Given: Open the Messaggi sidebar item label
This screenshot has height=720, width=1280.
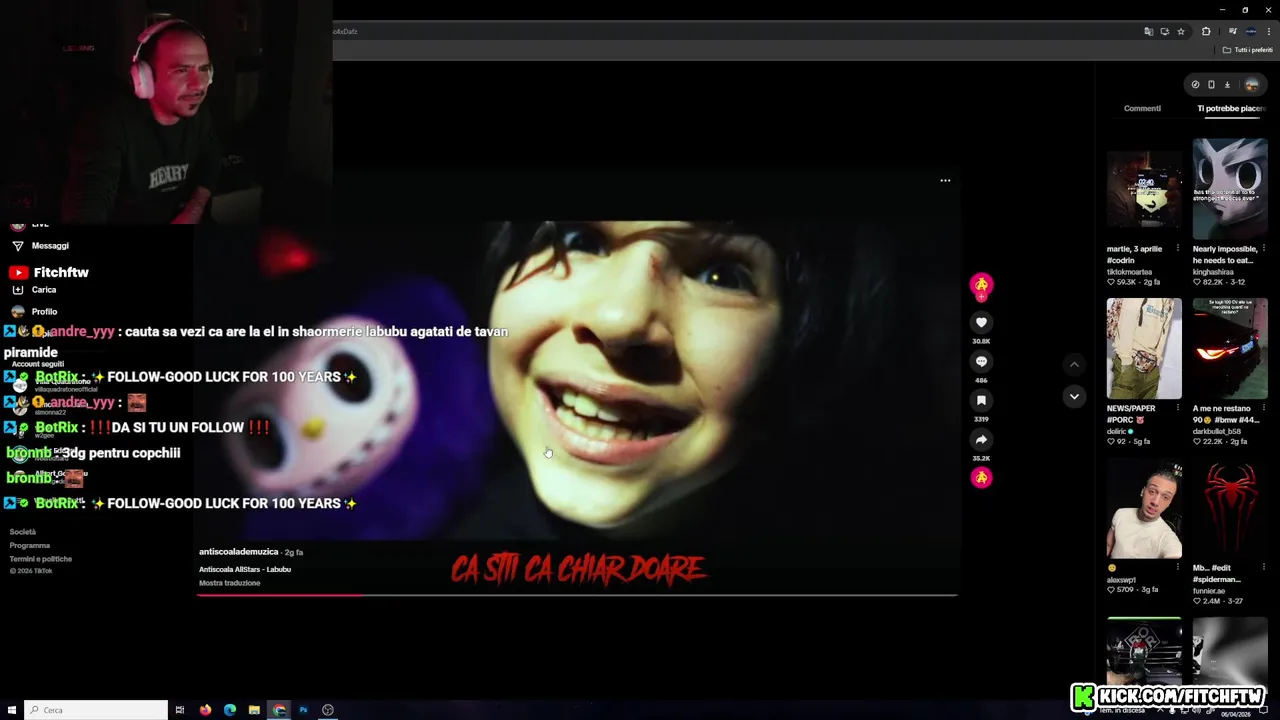Looking at the screenshot, I should pos(50,246).
